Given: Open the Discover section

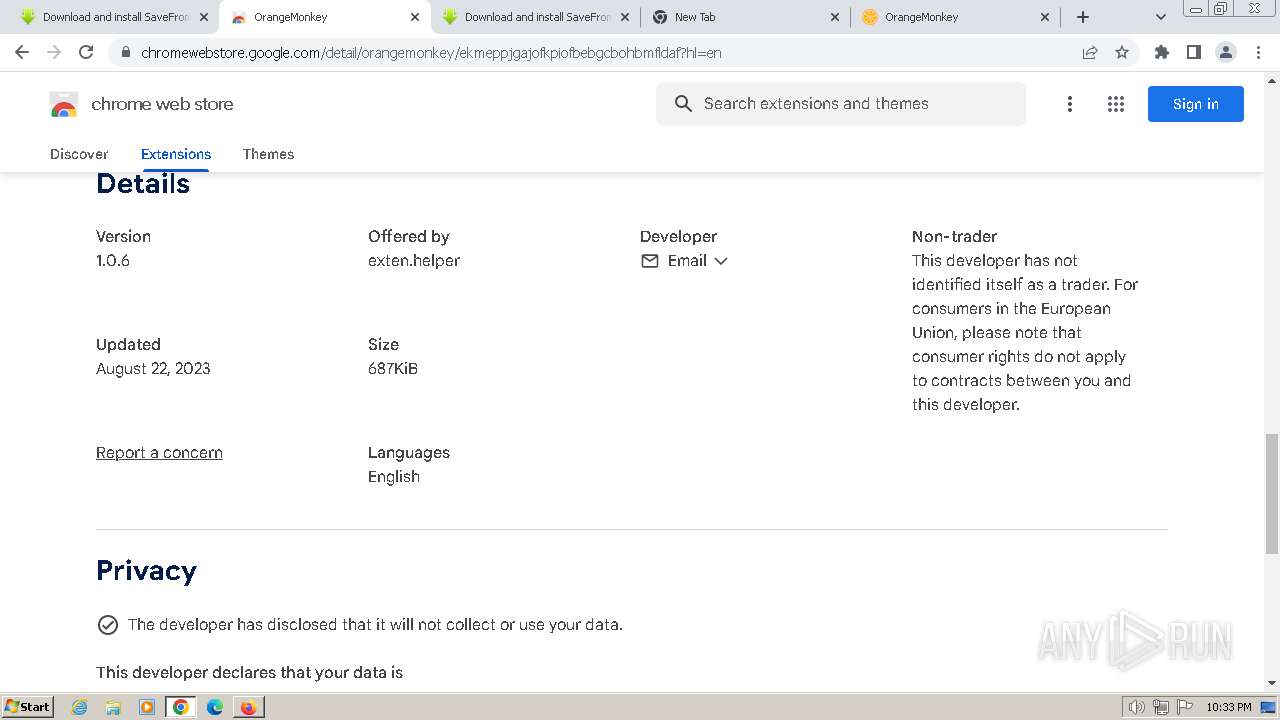Looking at the screenshot, I should 79,154.
